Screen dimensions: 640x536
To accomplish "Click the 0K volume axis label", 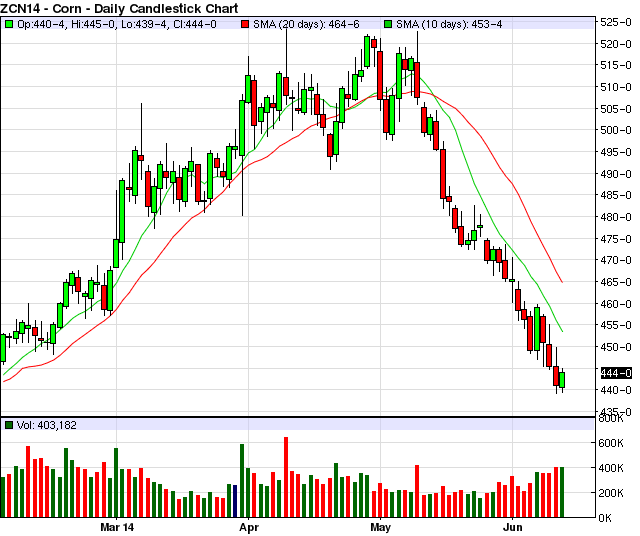I will (605, 518).
